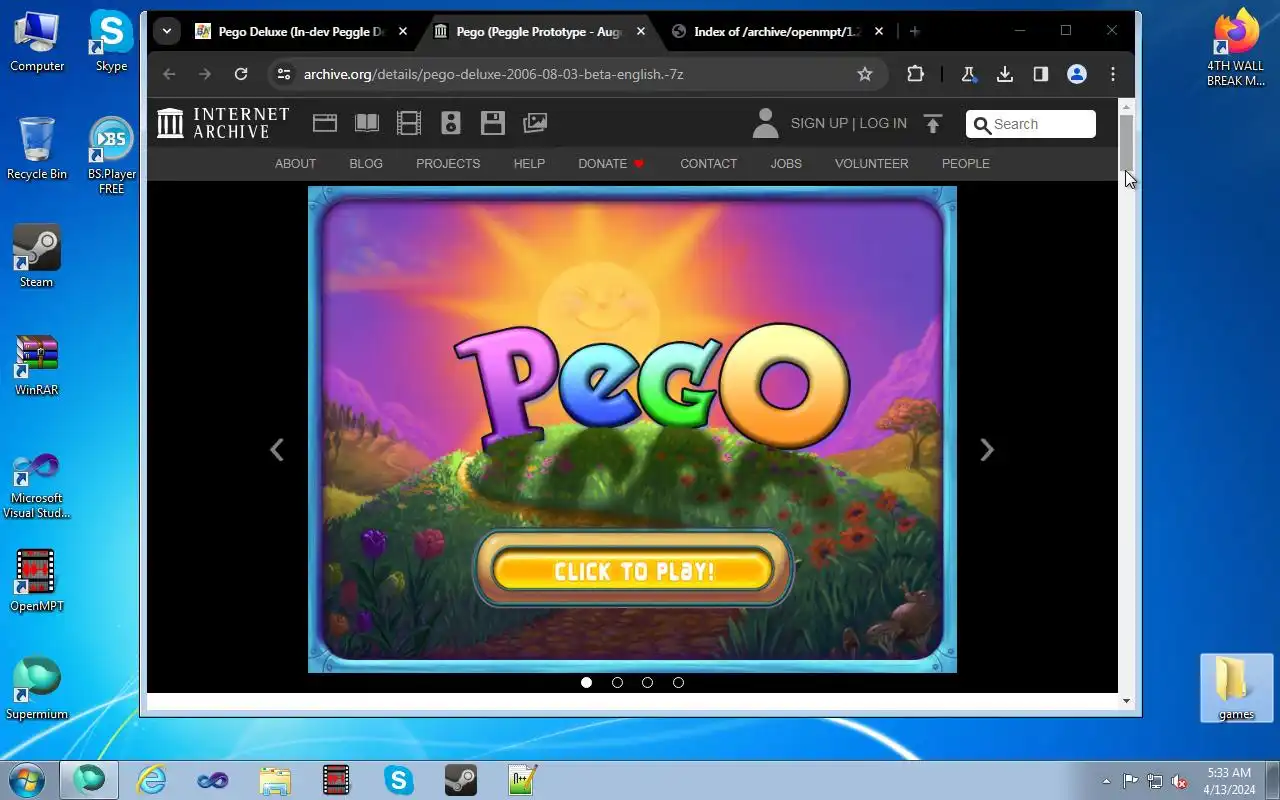Open the Steam desktop shortcut

pos(36,255)
